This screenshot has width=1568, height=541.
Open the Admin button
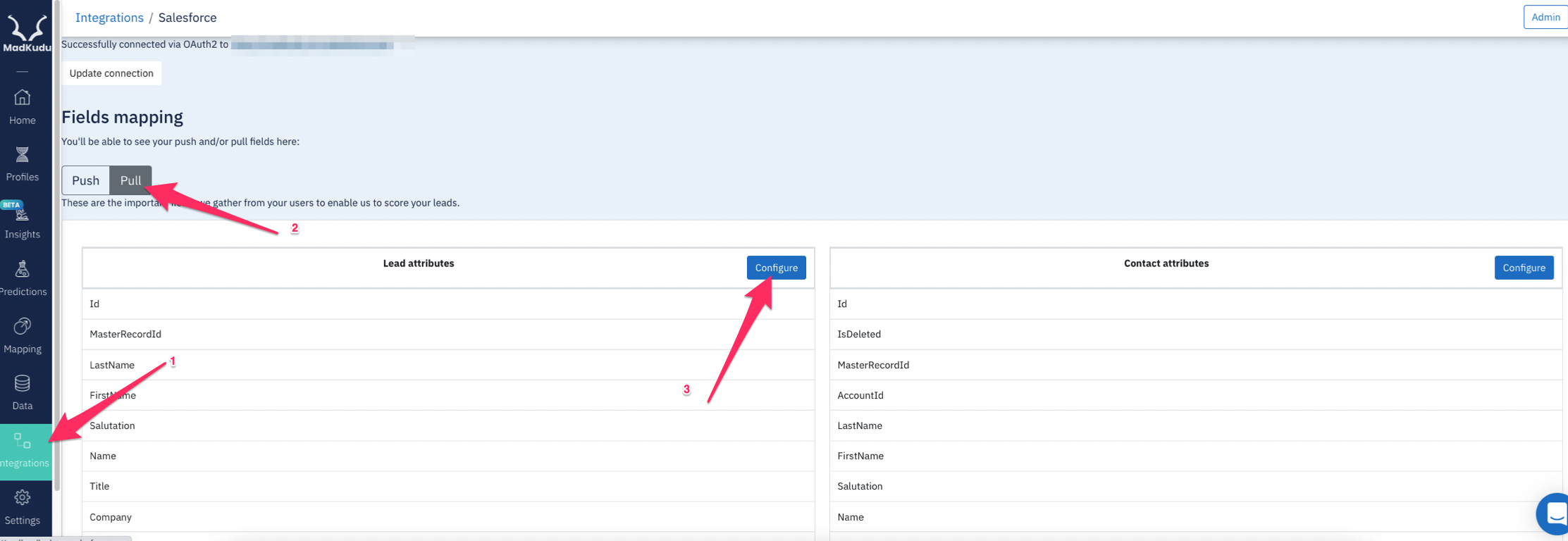1545,17
